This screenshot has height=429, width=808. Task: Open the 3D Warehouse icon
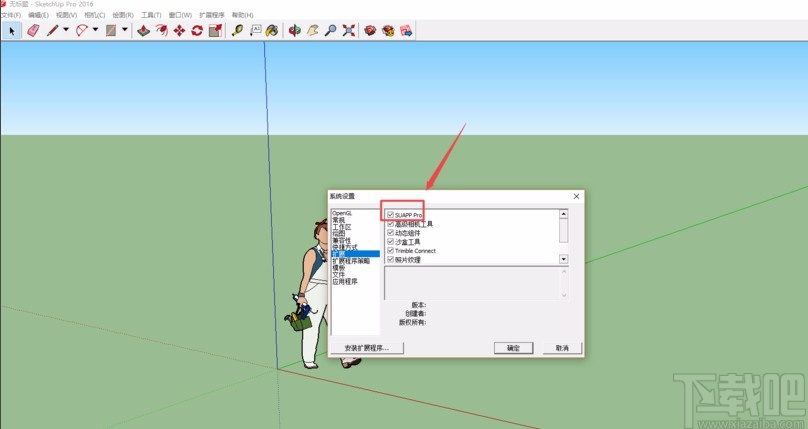pos(370,31)
